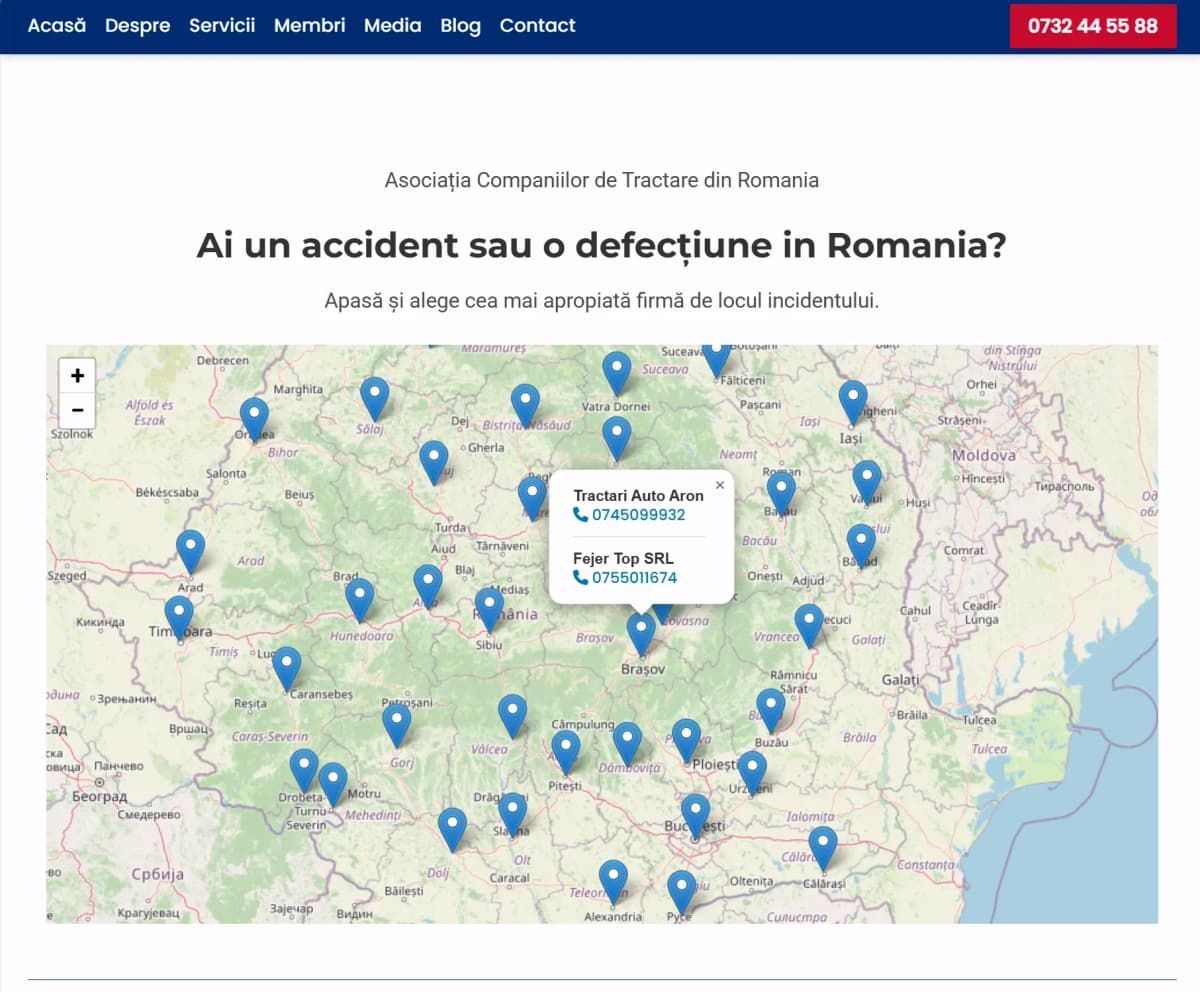
Task: Click the map pin near Timișoara
Action: 179,615
